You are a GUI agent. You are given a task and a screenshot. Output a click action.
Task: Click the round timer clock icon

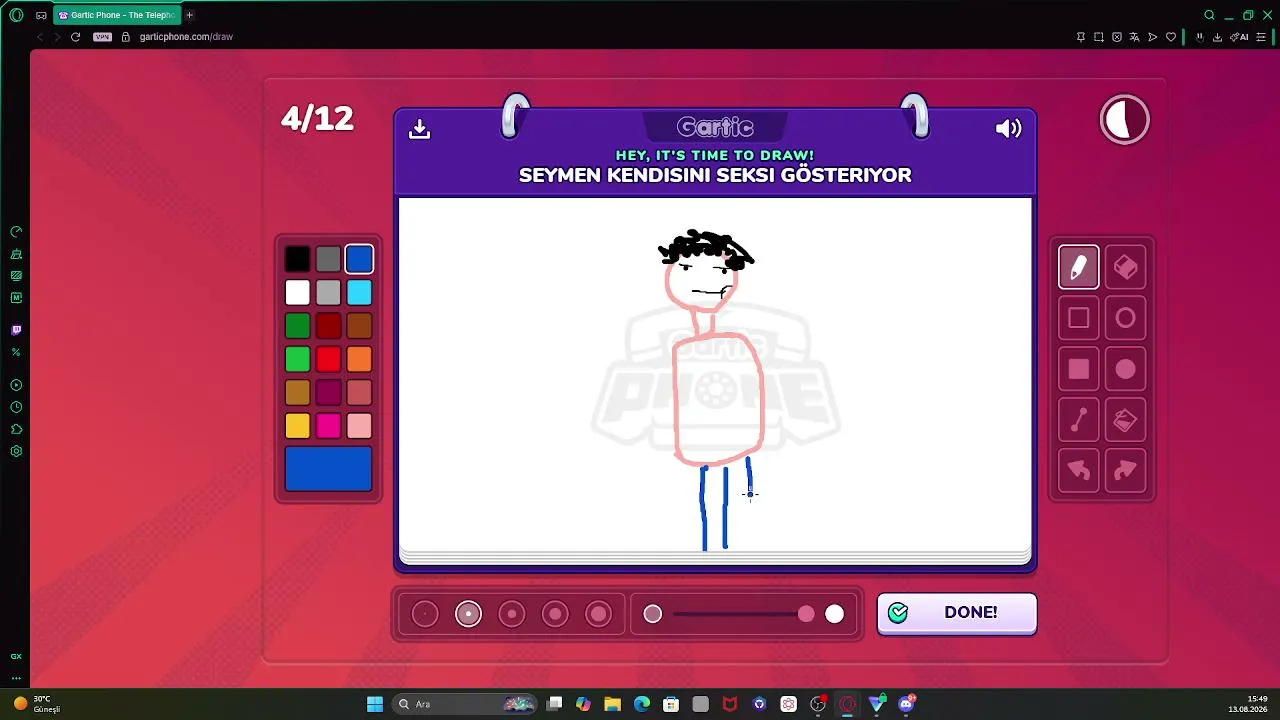coord(1125,120)
